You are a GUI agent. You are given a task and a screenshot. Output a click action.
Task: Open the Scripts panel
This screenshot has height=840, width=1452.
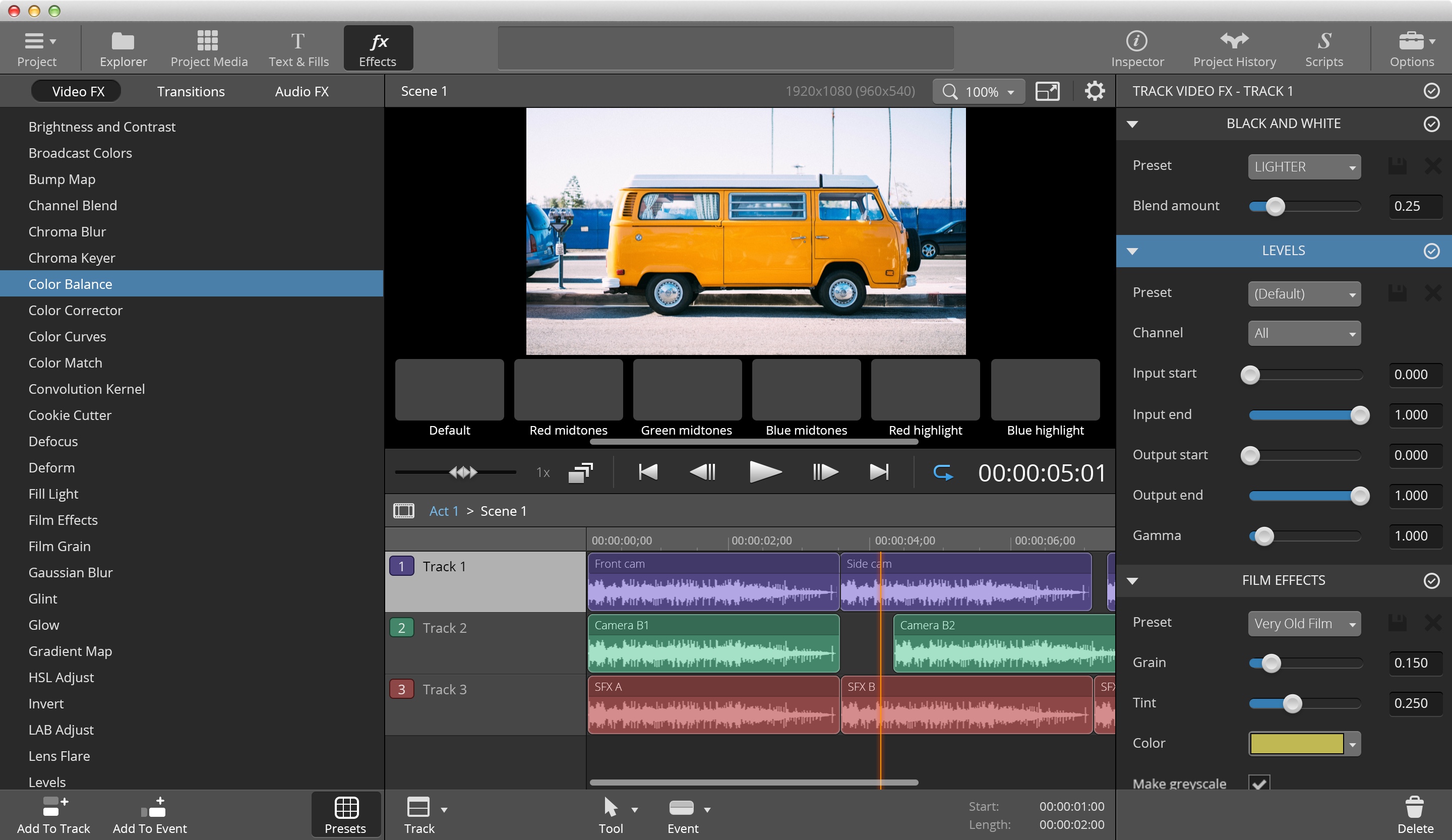point(1324,48)
